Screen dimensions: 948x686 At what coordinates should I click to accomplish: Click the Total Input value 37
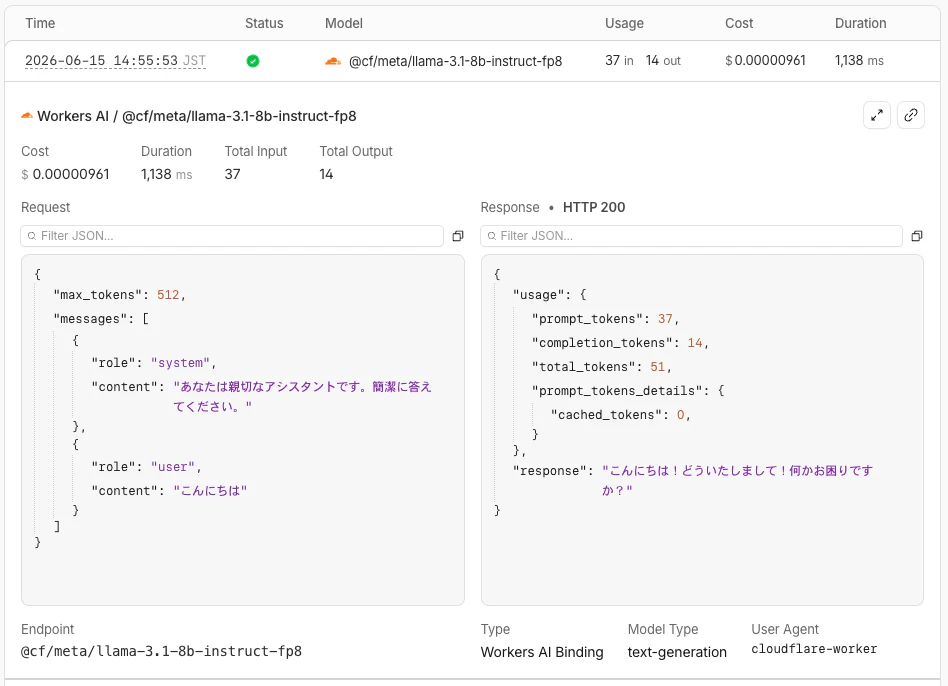pos(232,174)
